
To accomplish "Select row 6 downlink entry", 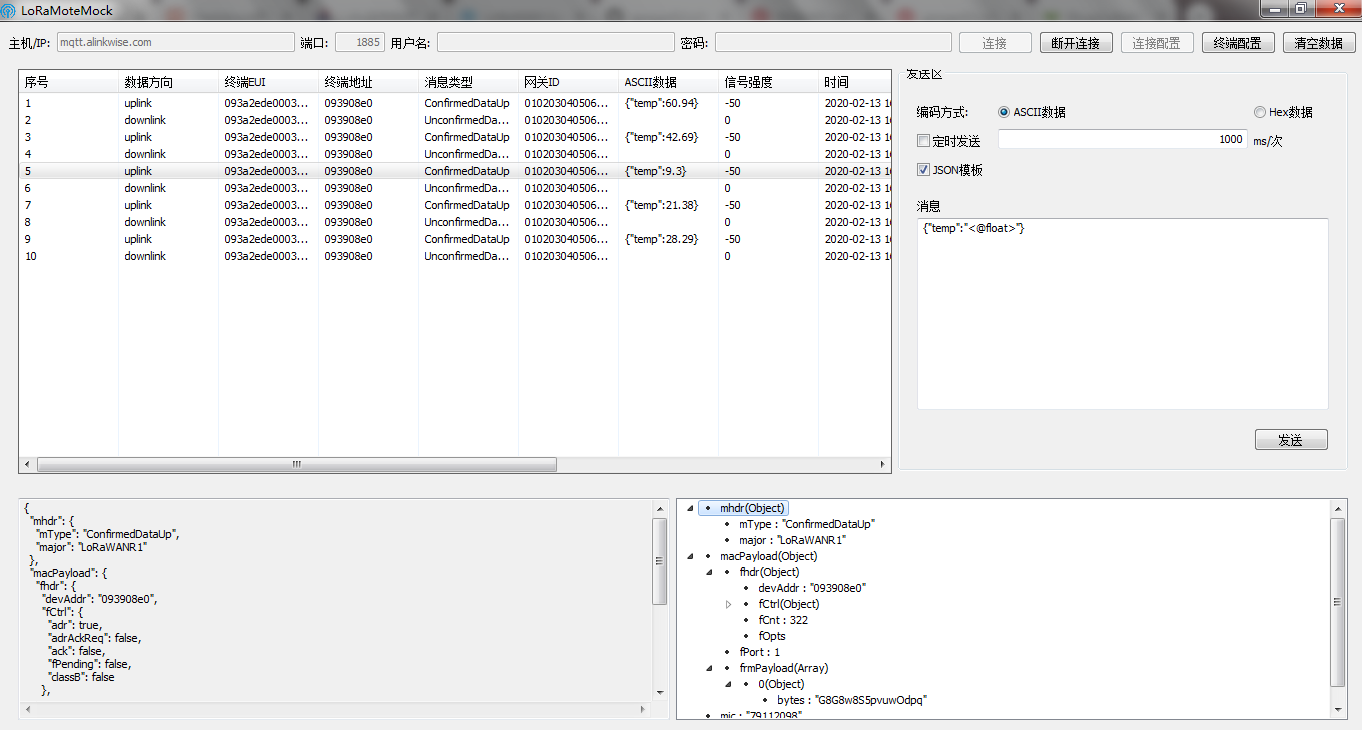I will pyautogui.click(x=454, y=188).
